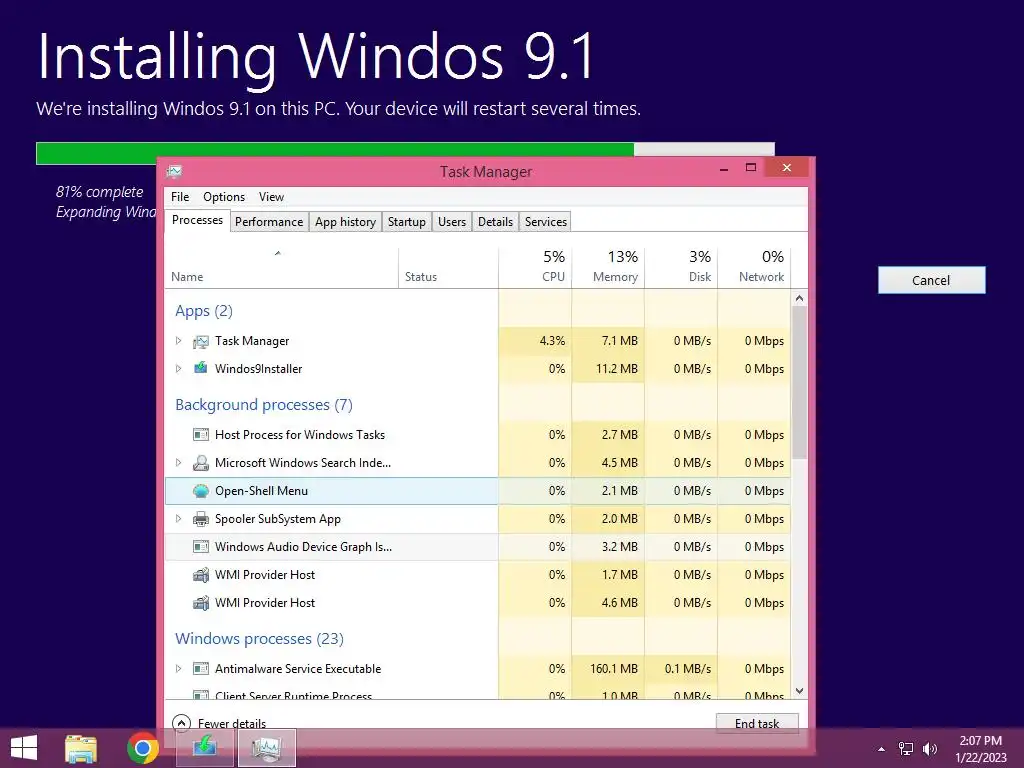Sort by Memory usage column
Screen dimensions: 1024x768
pos(608,268)
